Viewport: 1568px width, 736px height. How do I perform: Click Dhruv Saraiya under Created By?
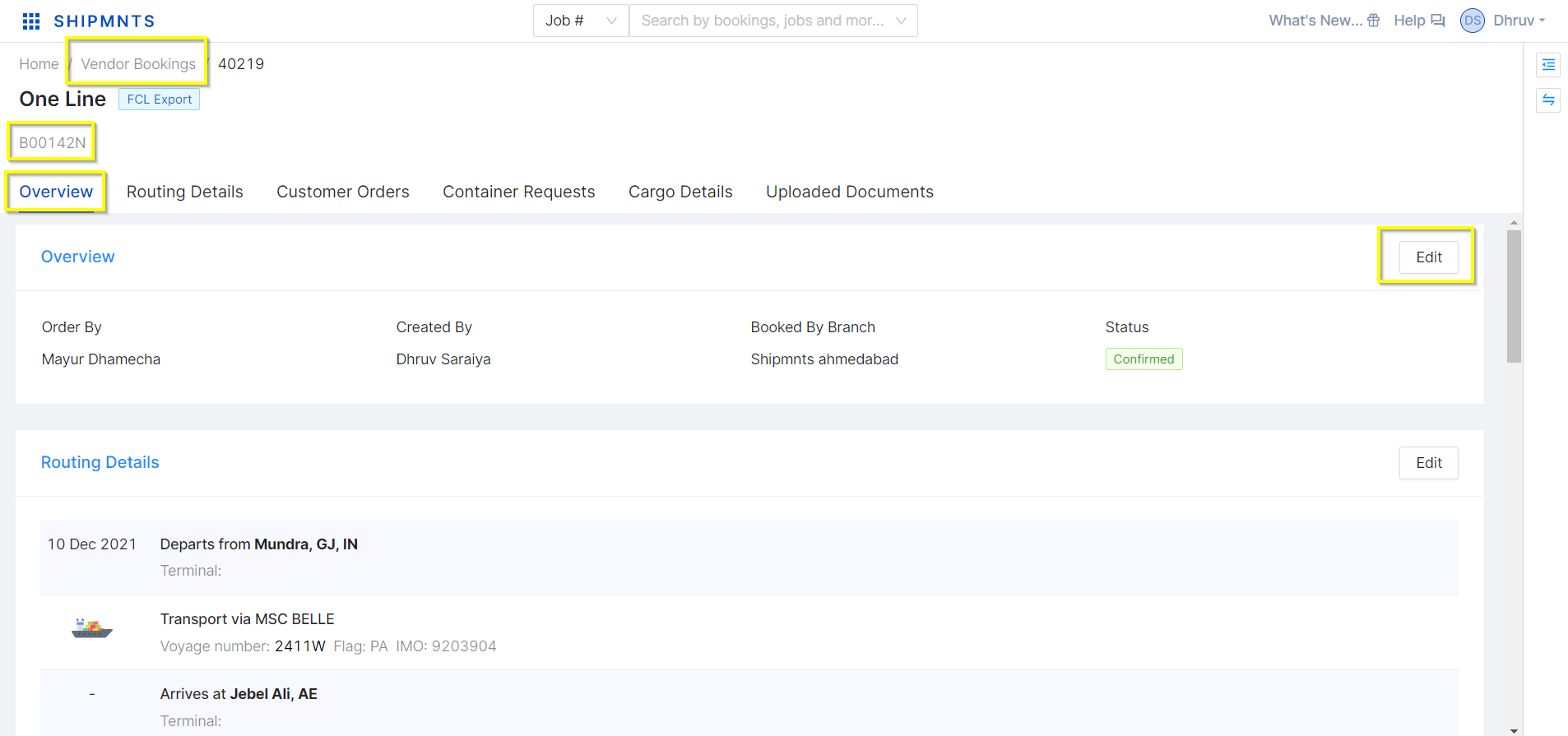pos(443,359)
